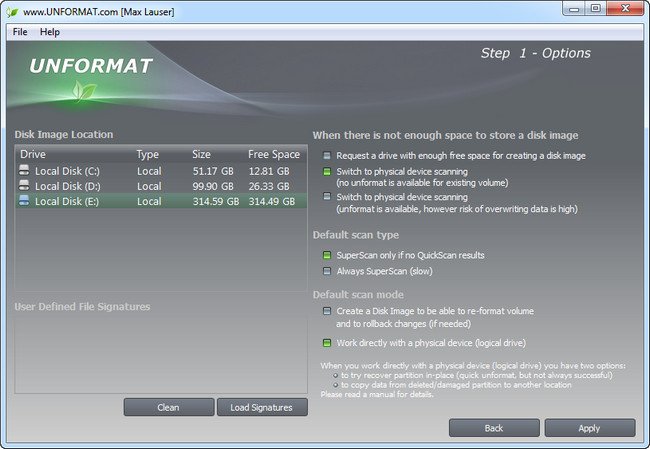
Task: Click the "Please read a manual for details" text
Action: pyautogui.click(x=377, y=394)
